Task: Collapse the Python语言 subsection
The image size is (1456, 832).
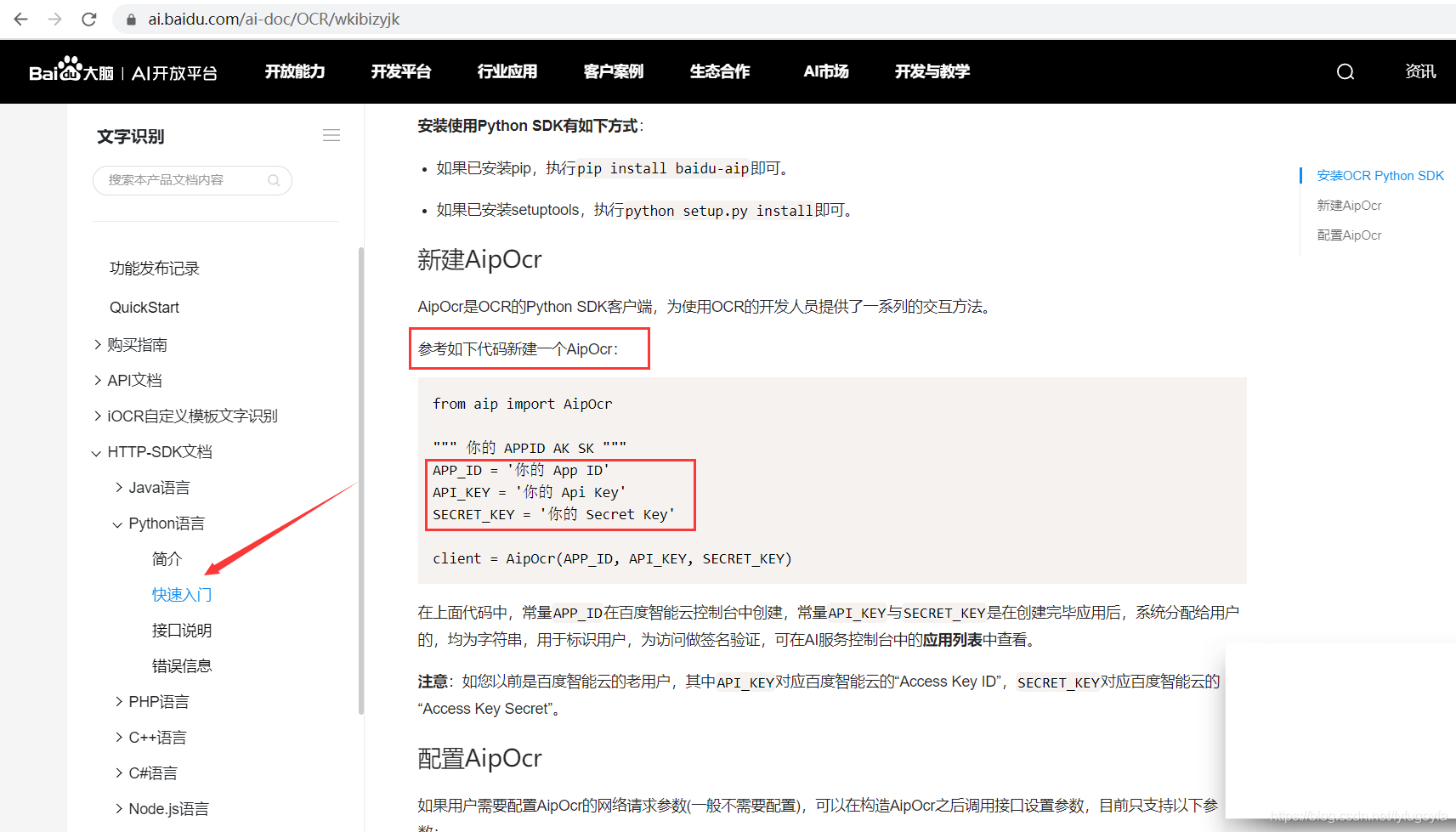Action: pos(118,524)
